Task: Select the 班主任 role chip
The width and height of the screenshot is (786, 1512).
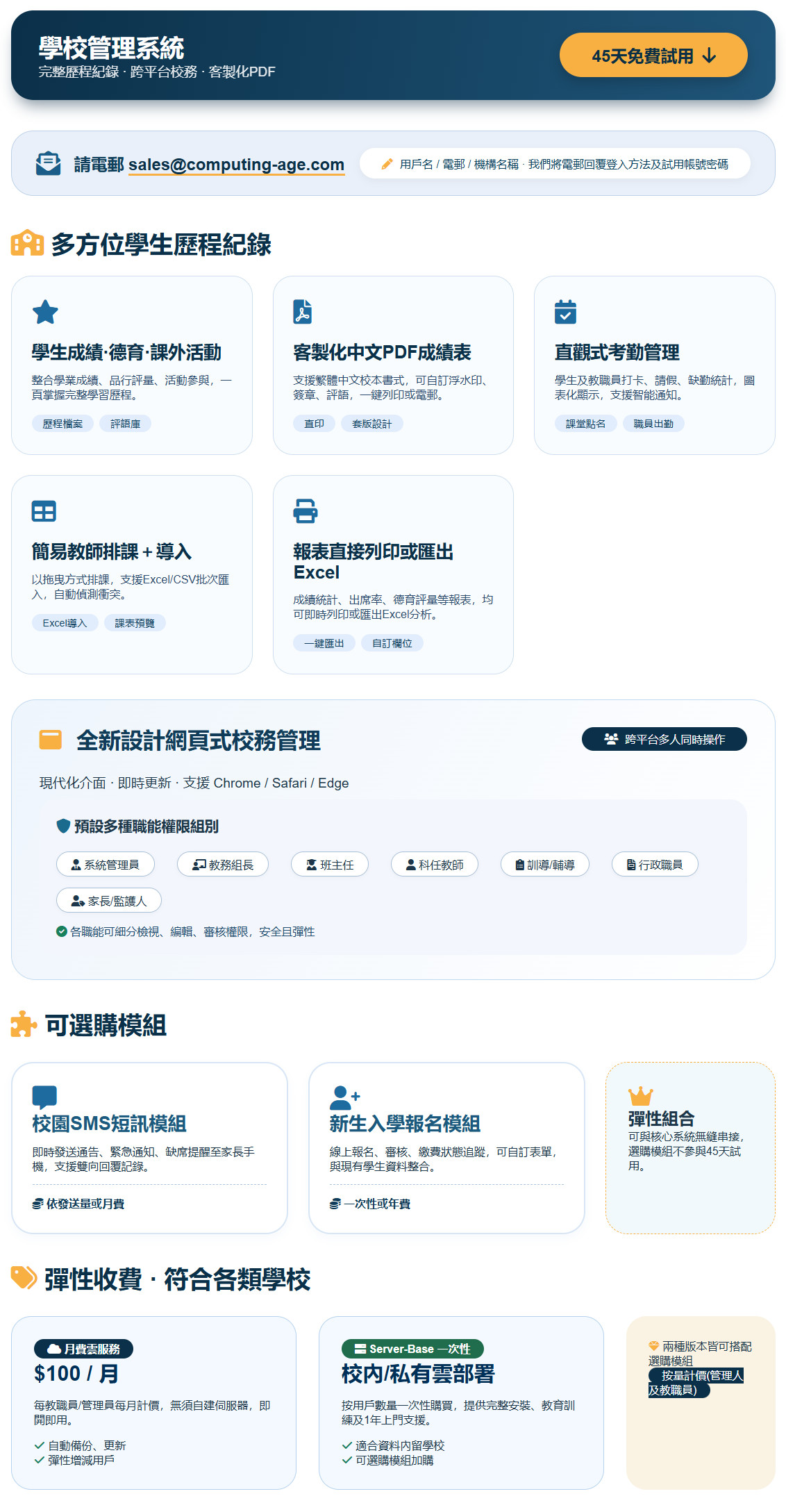Action: [330, 865]
